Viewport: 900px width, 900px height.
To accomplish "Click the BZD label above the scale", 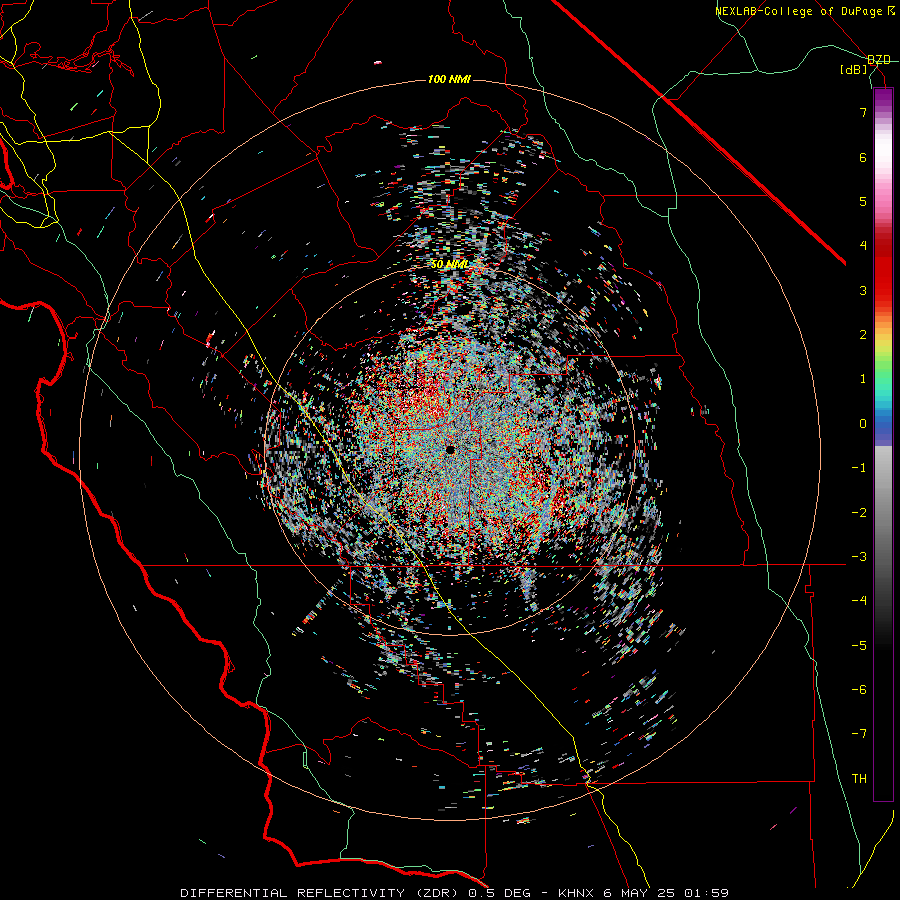I will coord(879,60).
